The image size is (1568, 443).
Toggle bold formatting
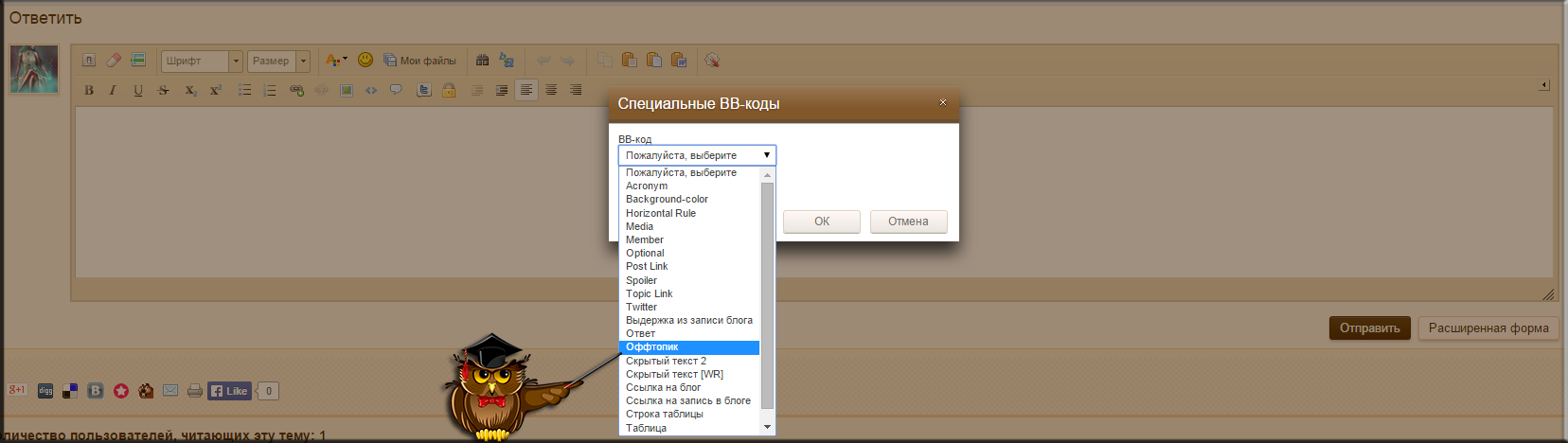(x=89, y=90)
